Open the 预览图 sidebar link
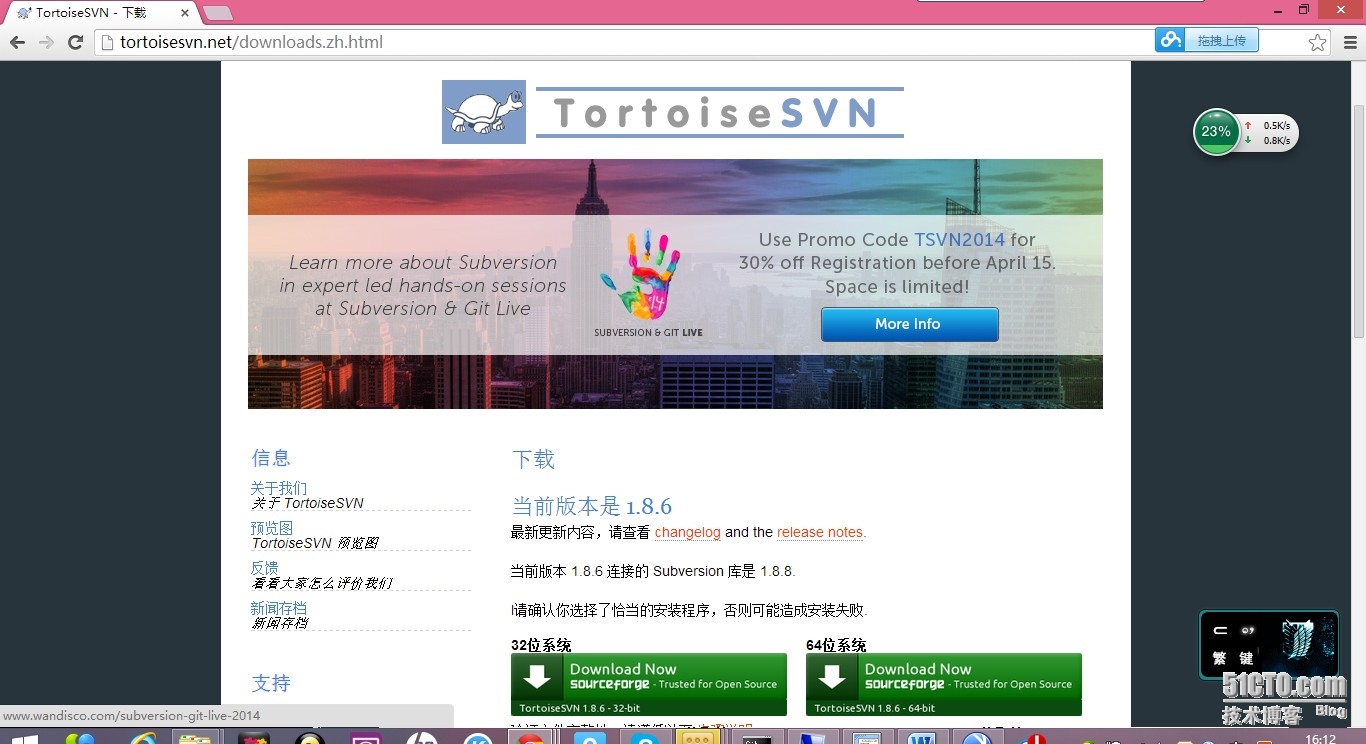 pos(271,528)
